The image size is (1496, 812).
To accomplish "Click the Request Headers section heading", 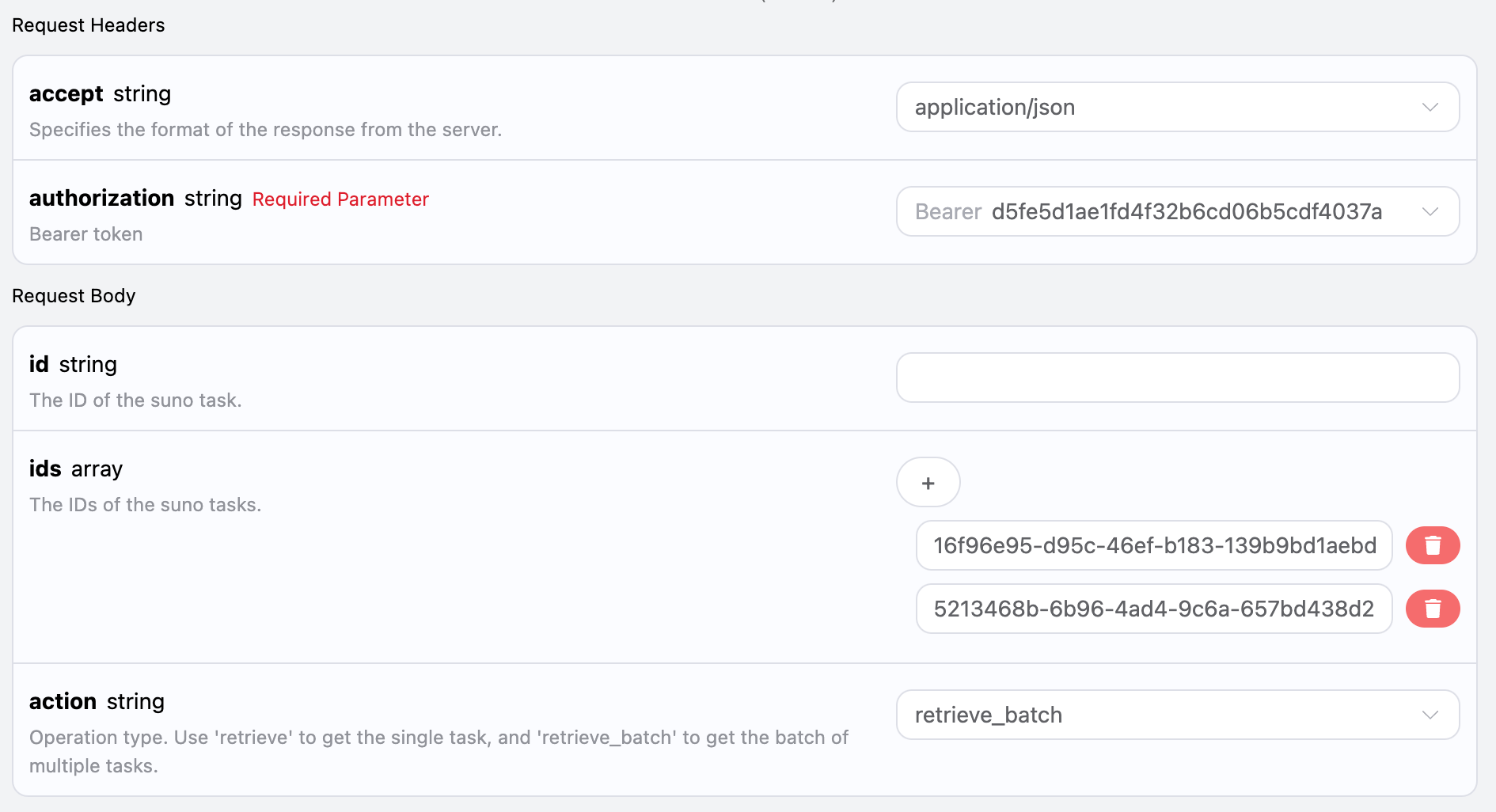I will point(89,25).
